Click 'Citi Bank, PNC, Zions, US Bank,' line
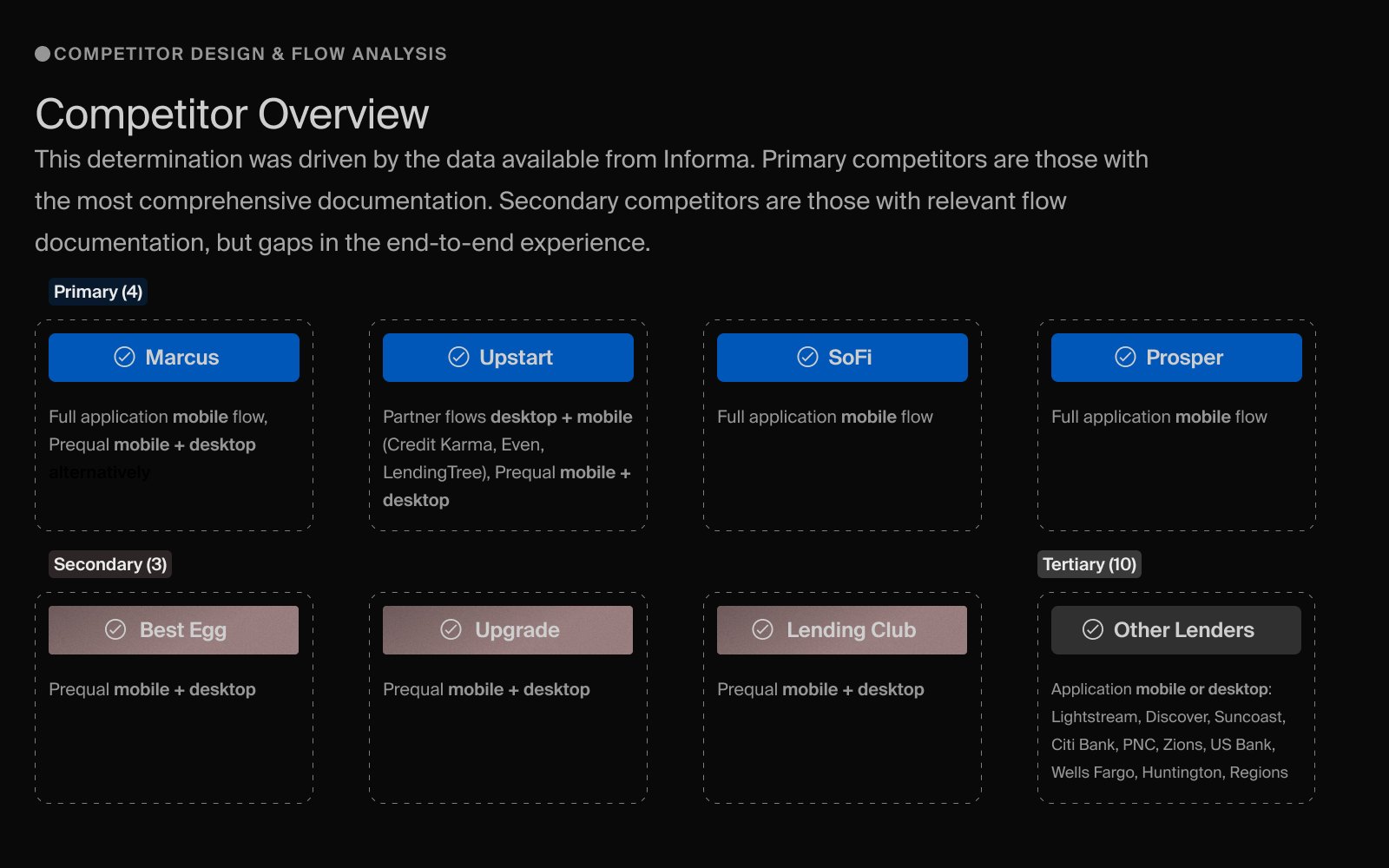Screen dimensions: 1389x868 pos(1163,745)
